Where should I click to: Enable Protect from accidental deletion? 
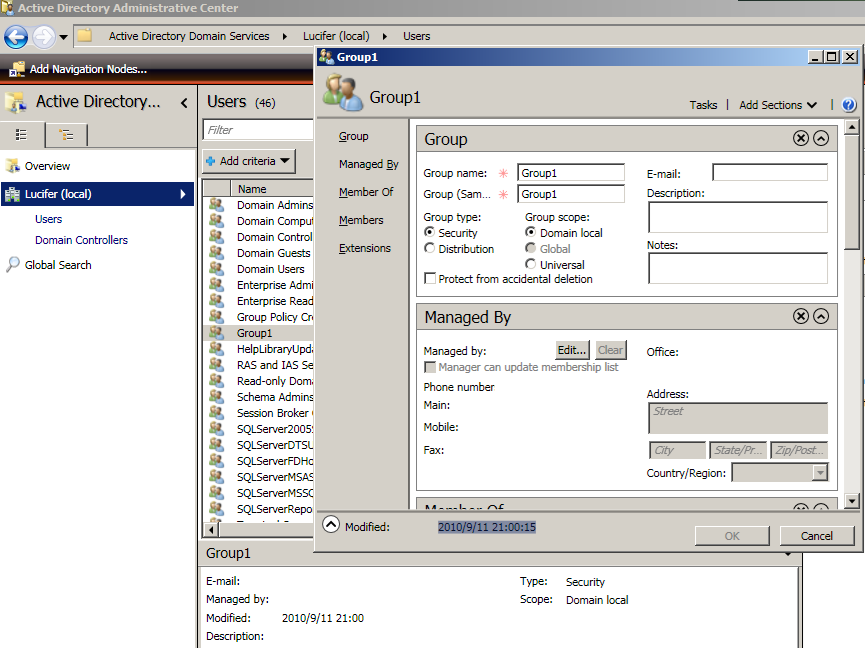point(430,279)
